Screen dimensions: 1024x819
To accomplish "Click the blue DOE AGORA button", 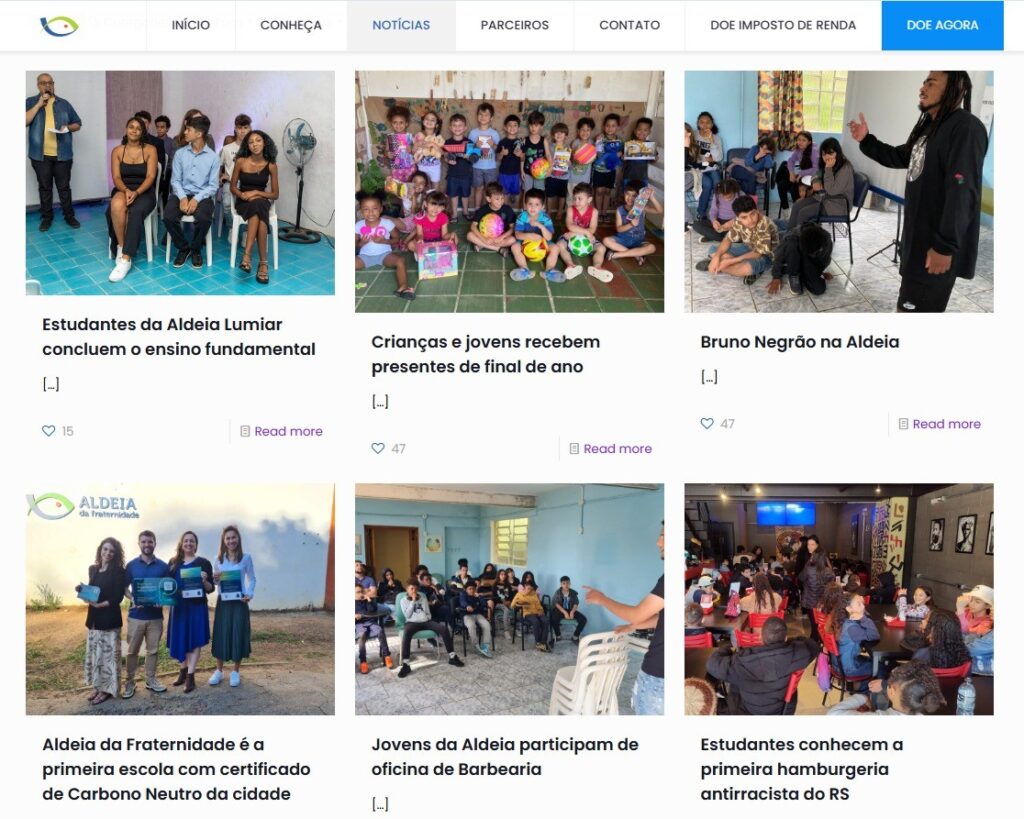I will coord(942,25).
